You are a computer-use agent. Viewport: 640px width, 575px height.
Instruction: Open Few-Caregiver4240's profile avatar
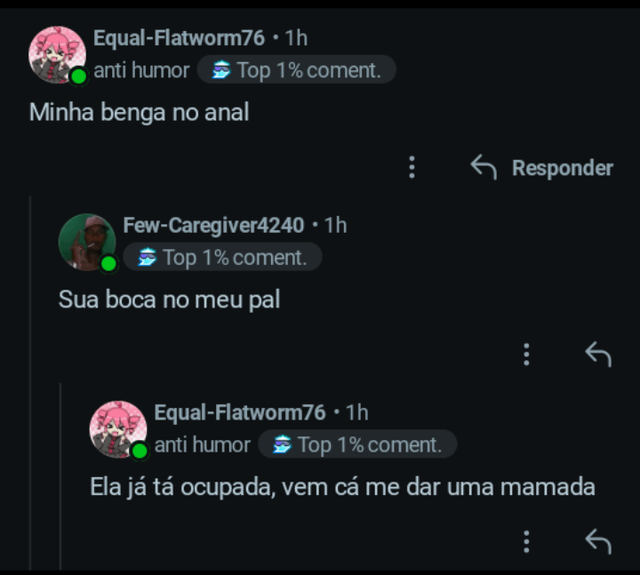[86, 241]
